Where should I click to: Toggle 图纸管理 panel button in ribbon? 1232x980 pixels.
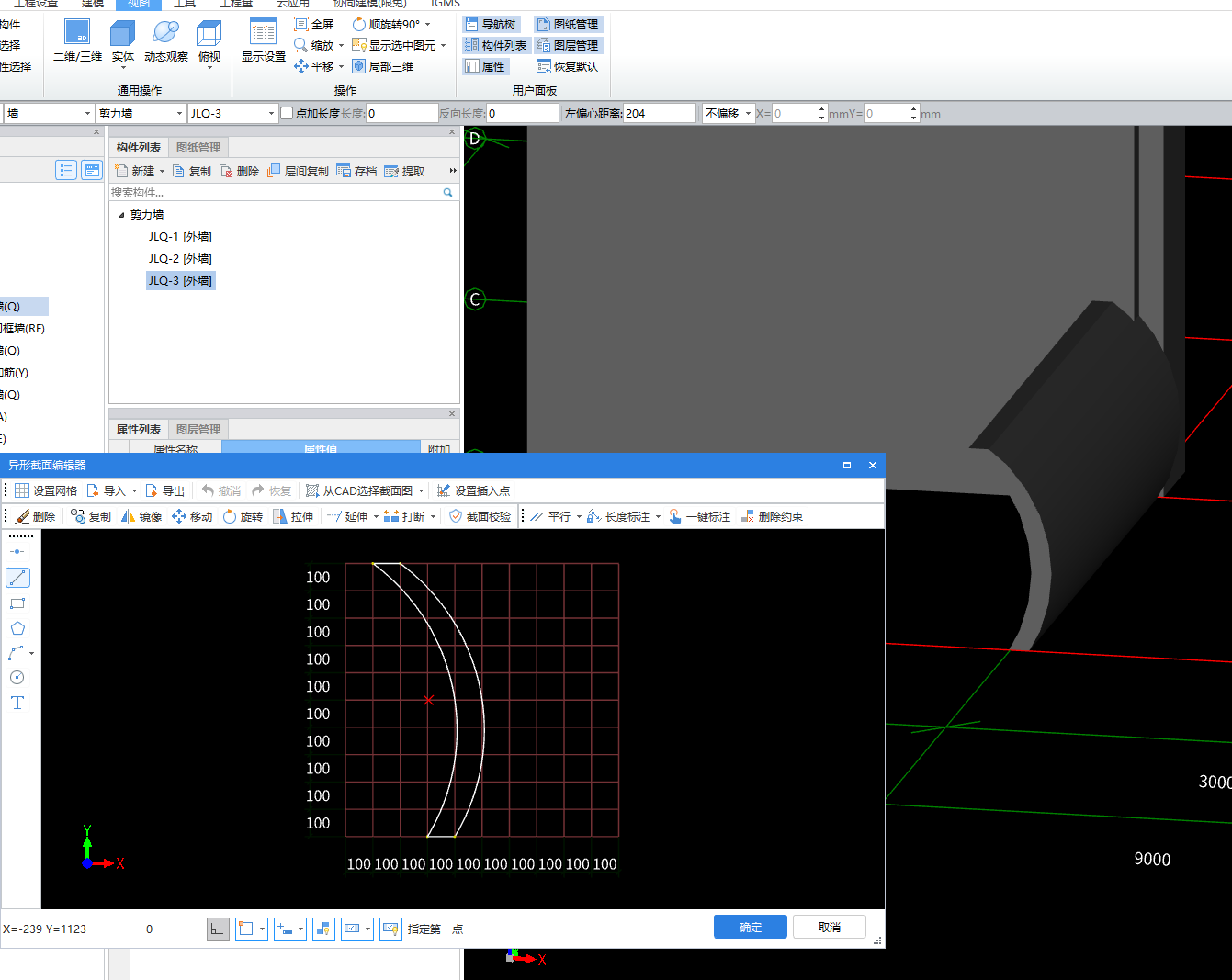[568, 24]
